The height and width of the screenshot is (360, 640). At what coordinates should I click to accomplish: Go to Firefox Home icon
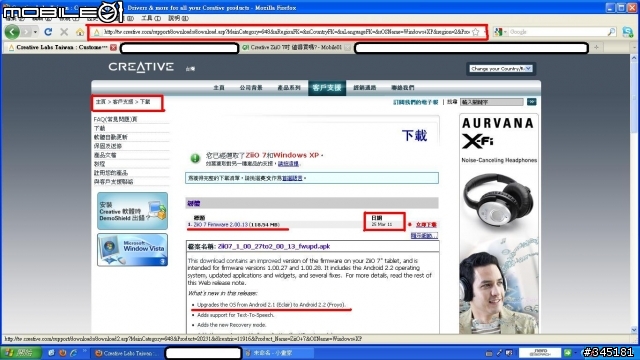pyautogui.click(x=80, y=32)
